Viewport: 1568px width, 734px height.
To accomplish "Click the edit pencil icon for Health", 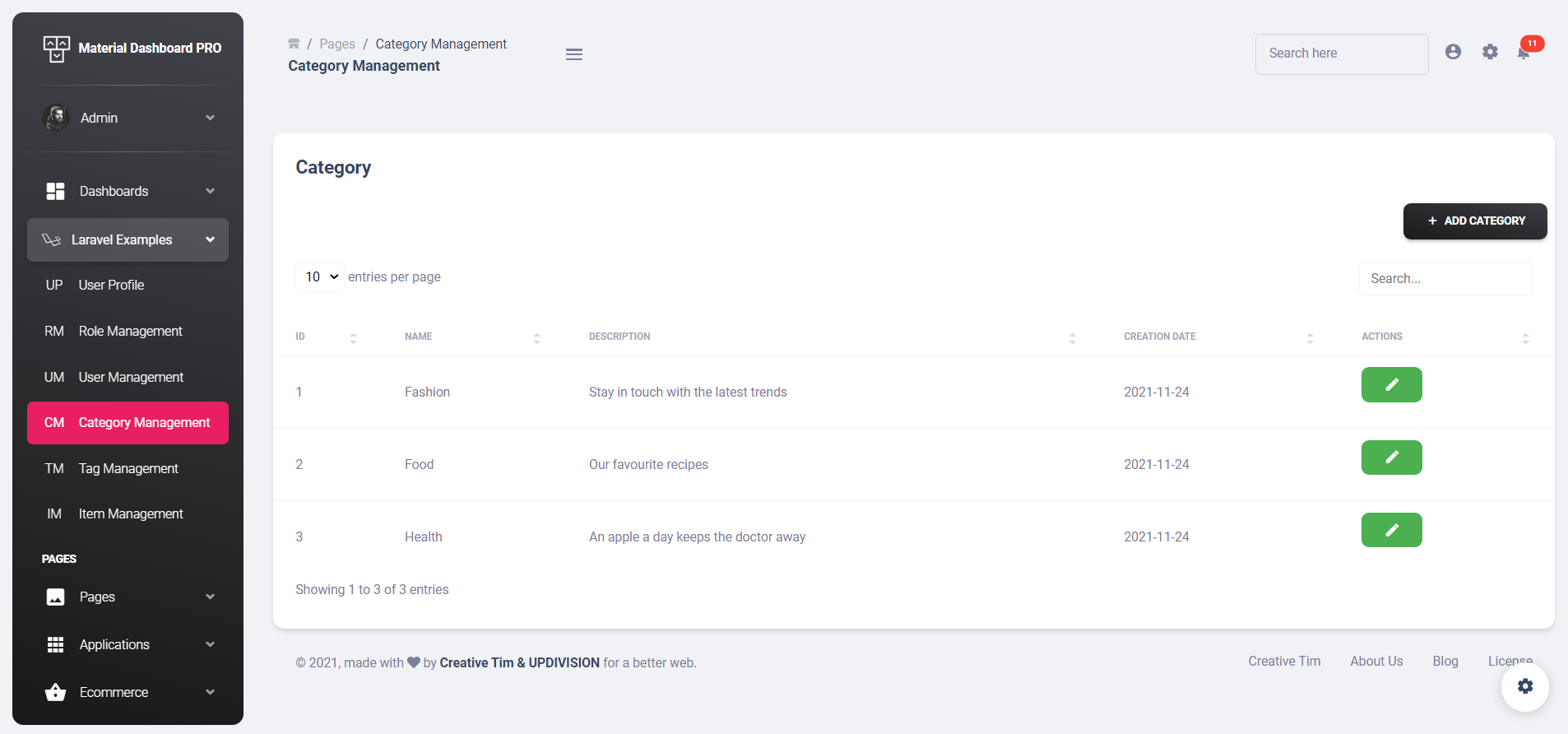I will coord(1391,530).
